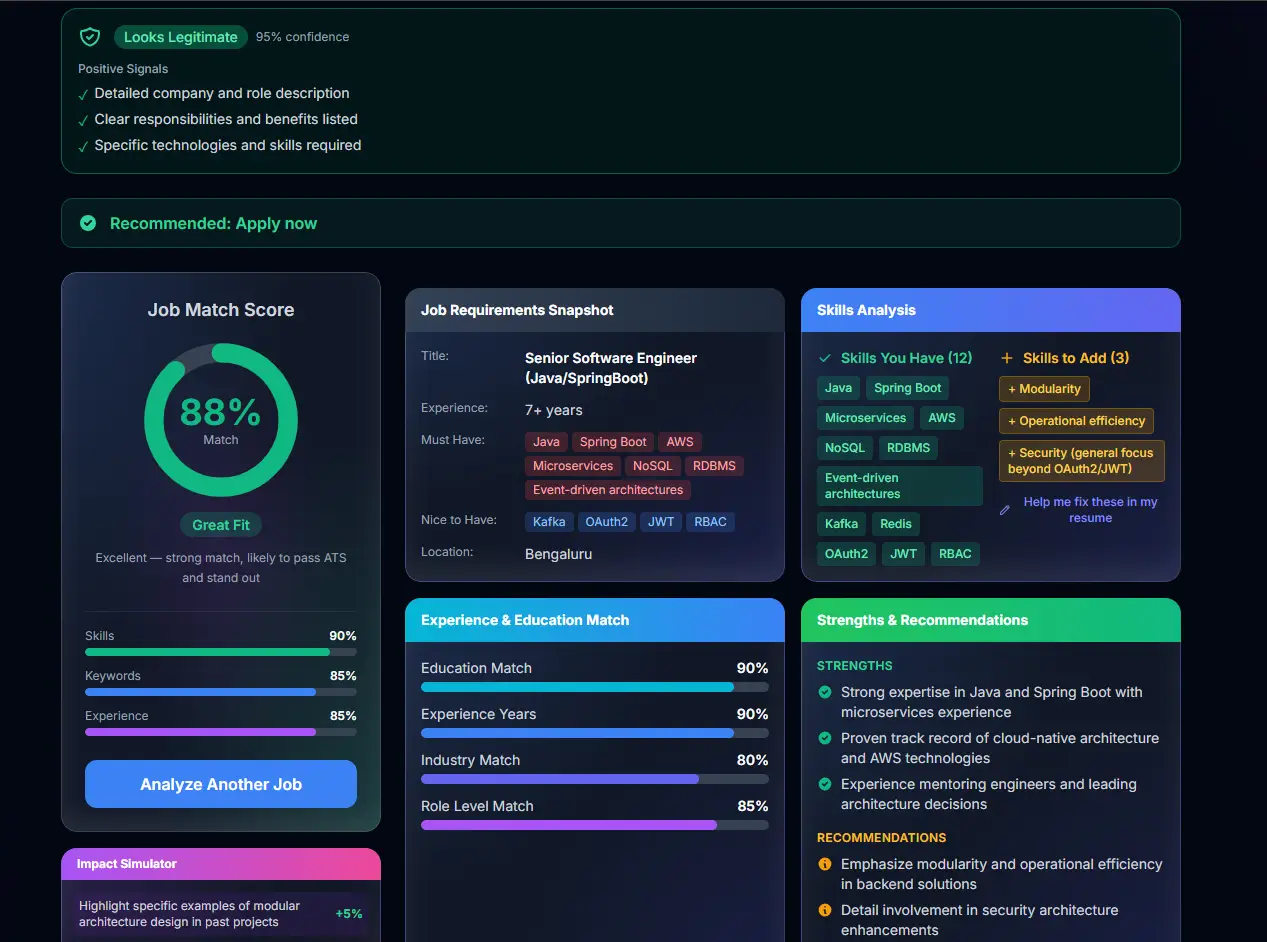Toggle the Kafka chip under Skills You Have
1267x942 pixels.
tap(841, 523)
